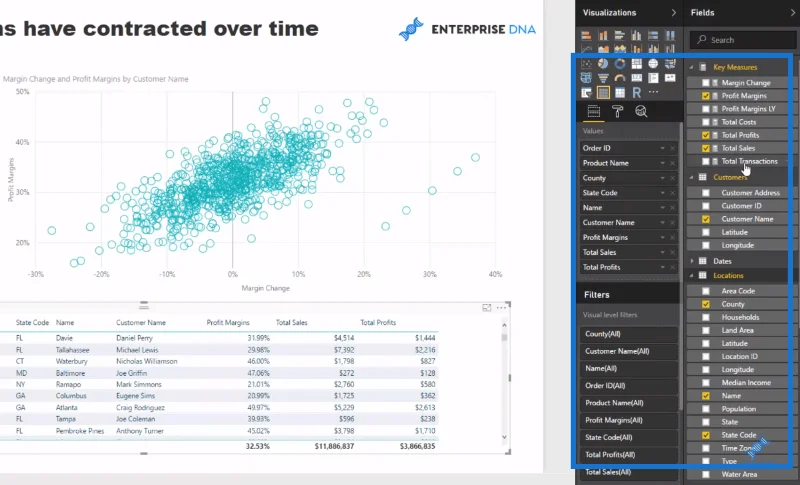Open the Format paint roller tab
Viewport: 800px width, 485px height.
(617, 111)
